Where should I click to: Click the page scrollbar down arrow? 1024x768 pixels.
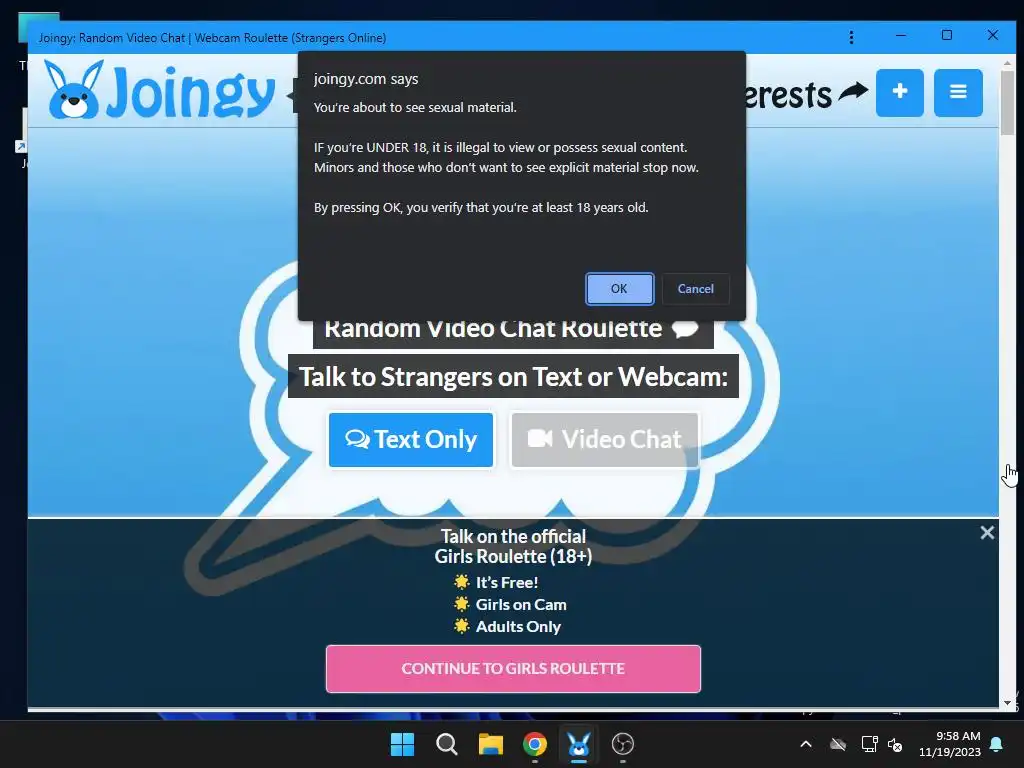click(1007, 703)
